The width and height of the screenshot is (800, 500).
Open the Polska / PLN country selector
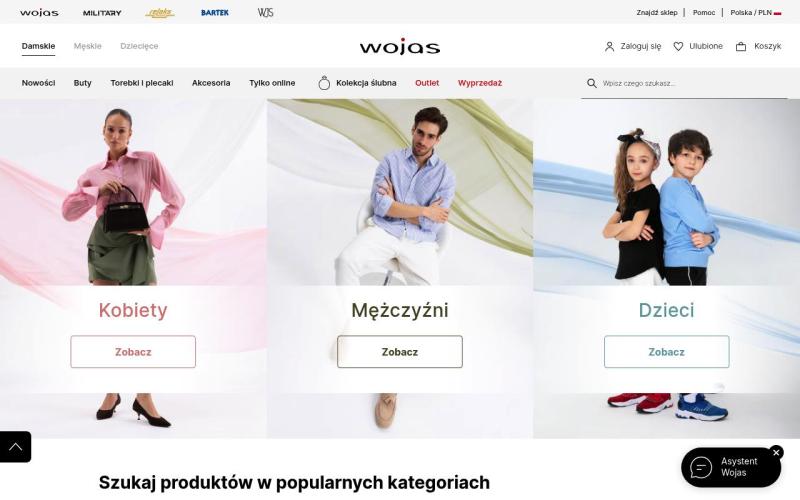756,12
